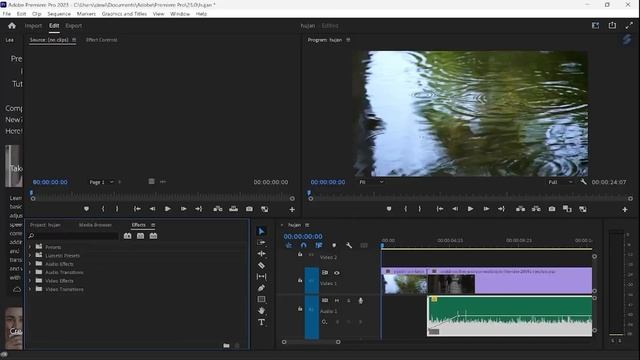The height and width of the screenshot is (360, 640).
Task: Create new custom bin in Effects panel
Action: [x=226, y=346]
